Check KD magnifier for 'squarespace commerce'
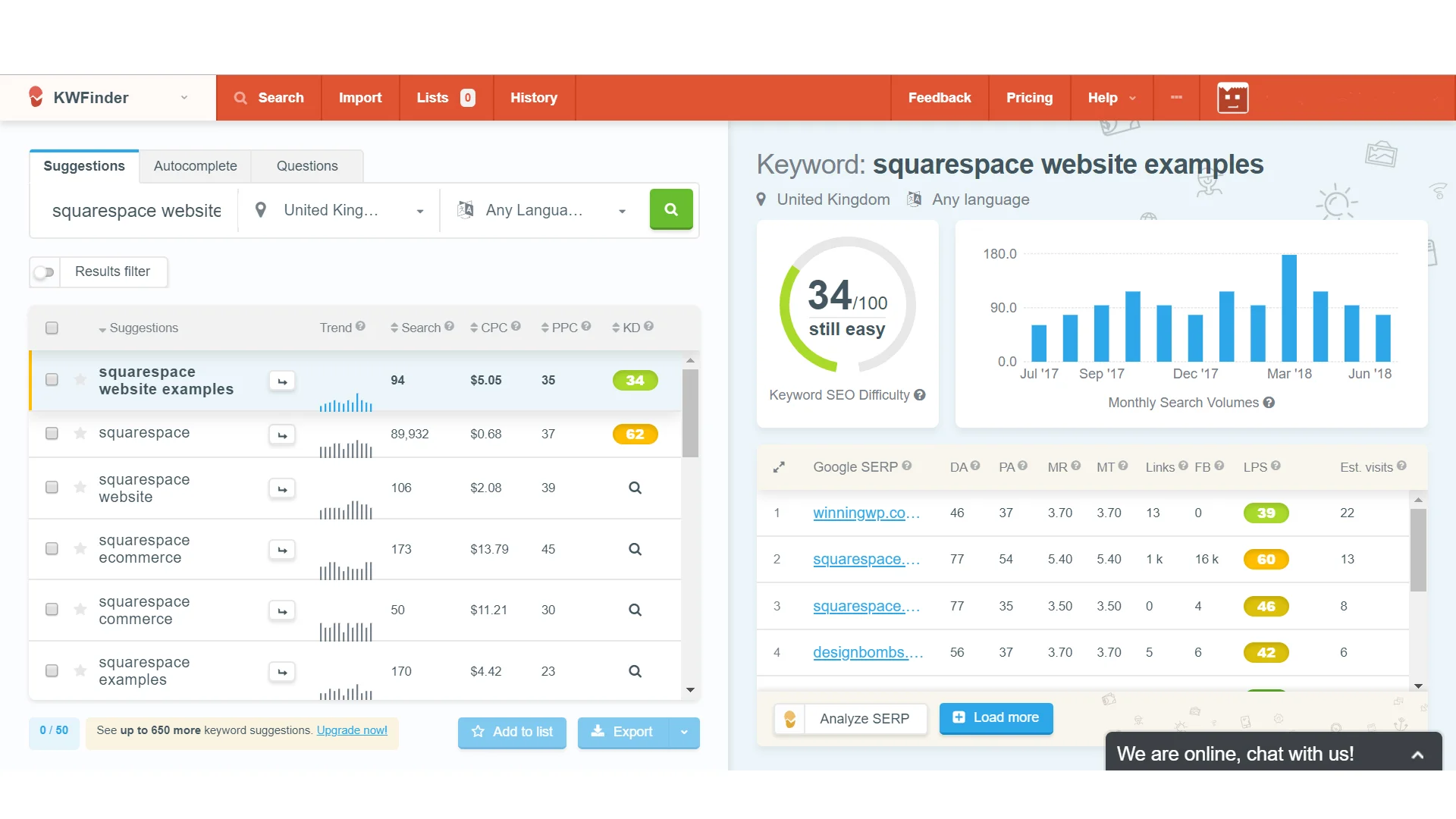The width and height of the screenshot is (1456, 819). (635, 610)
